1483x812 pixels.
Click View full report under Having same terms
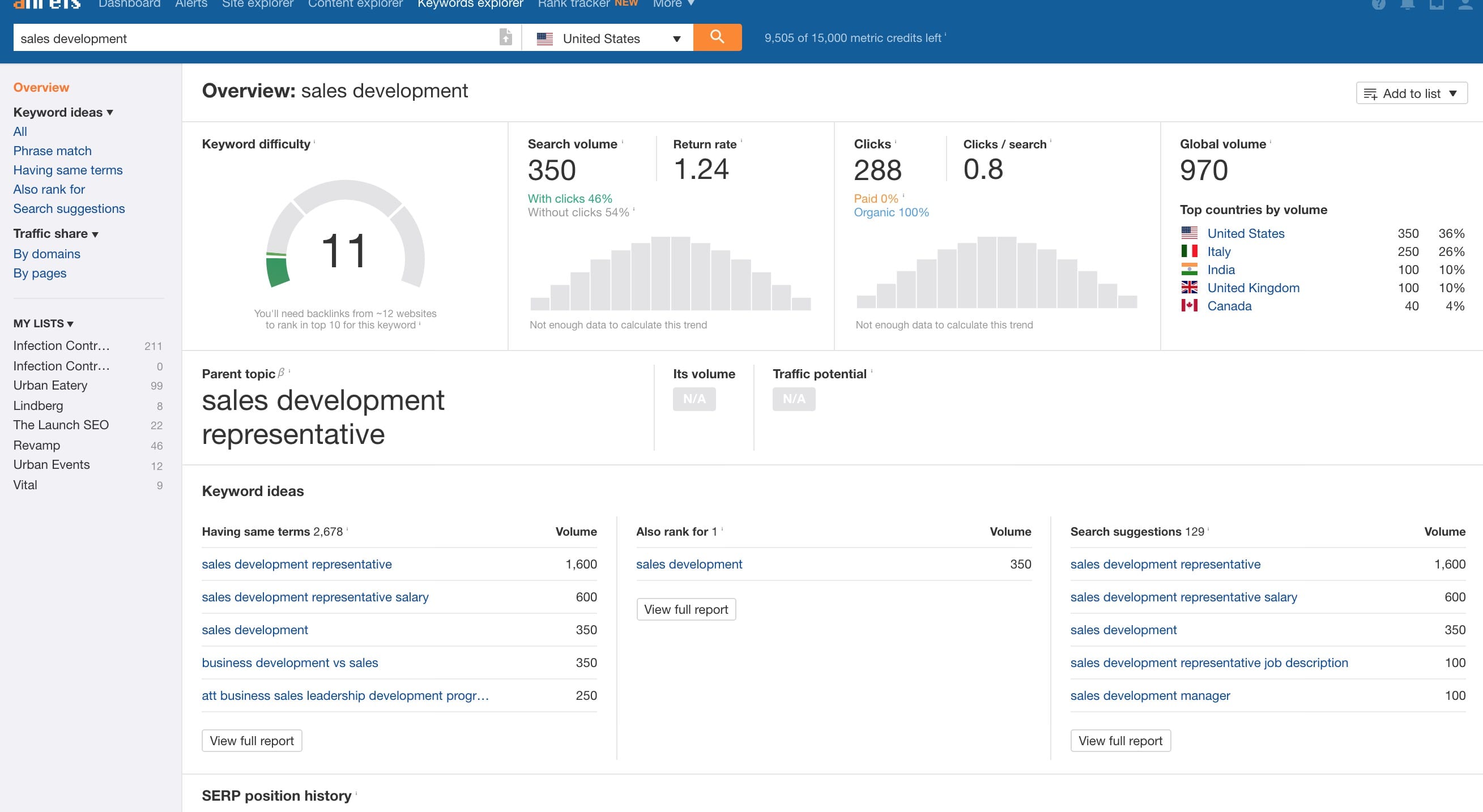[x=252, y=741]
